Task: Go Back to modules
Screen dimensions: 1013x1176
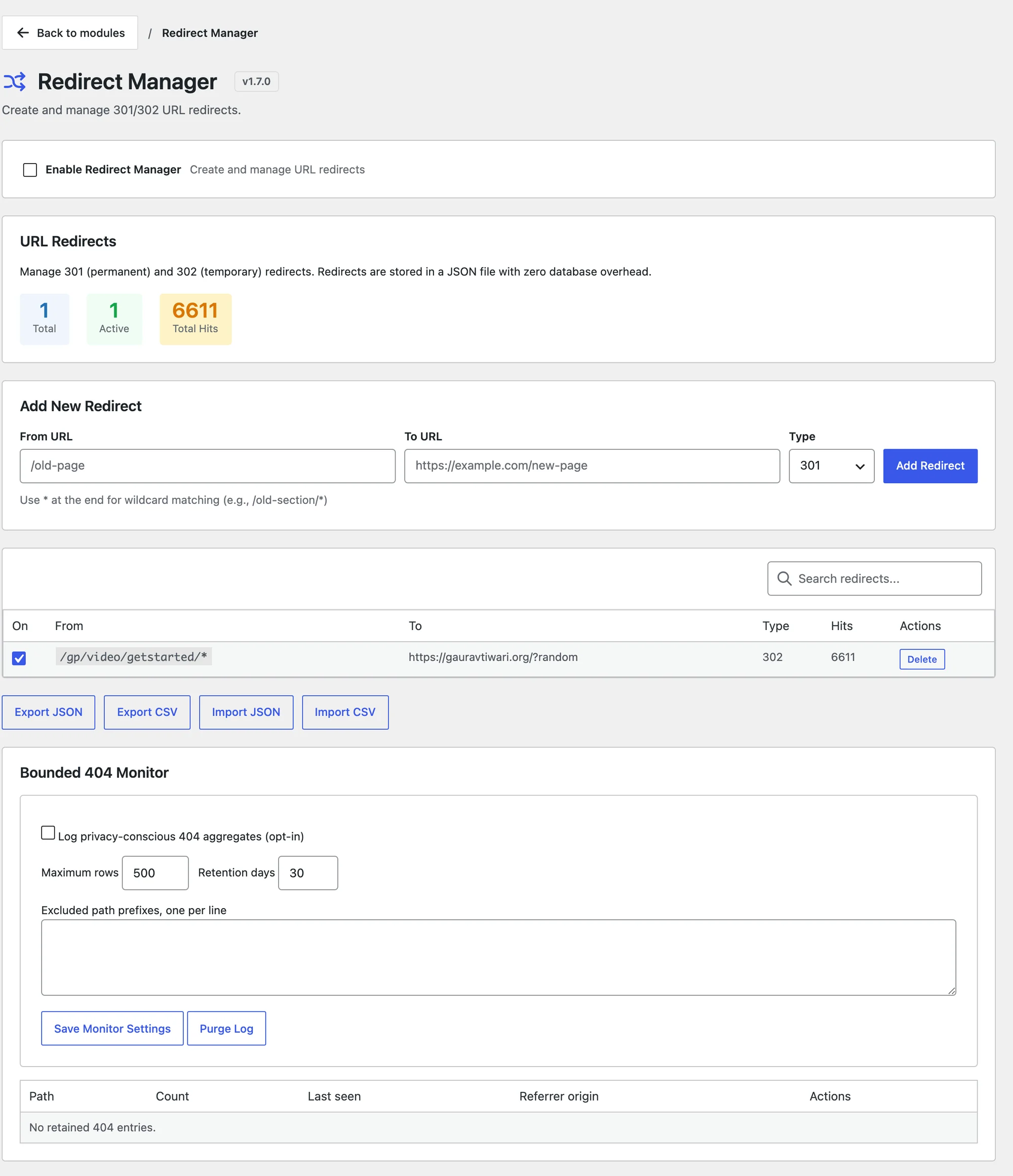Action: 70,33
